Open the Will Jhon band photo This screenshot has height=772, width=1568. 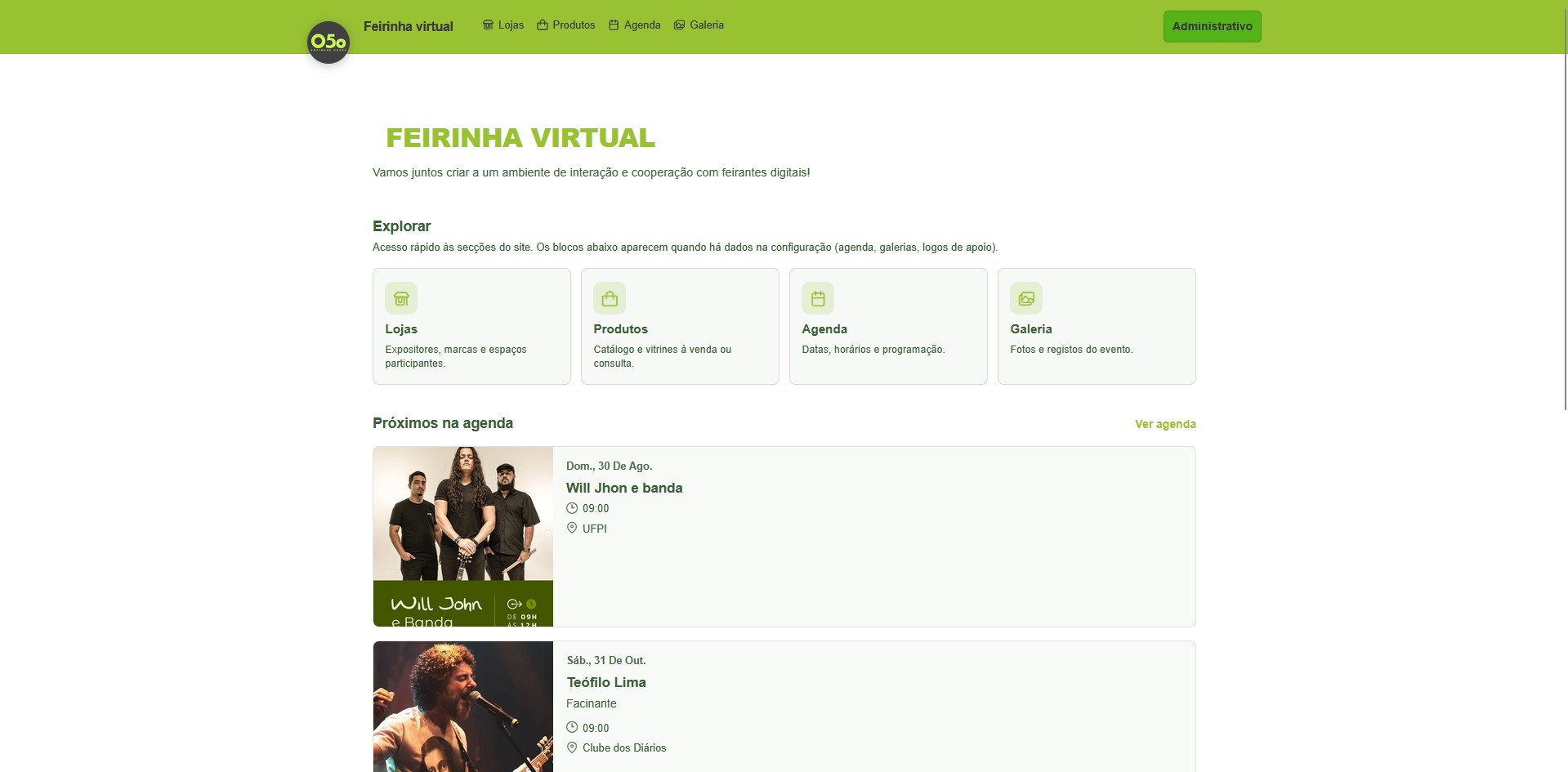tap(463, 537)
